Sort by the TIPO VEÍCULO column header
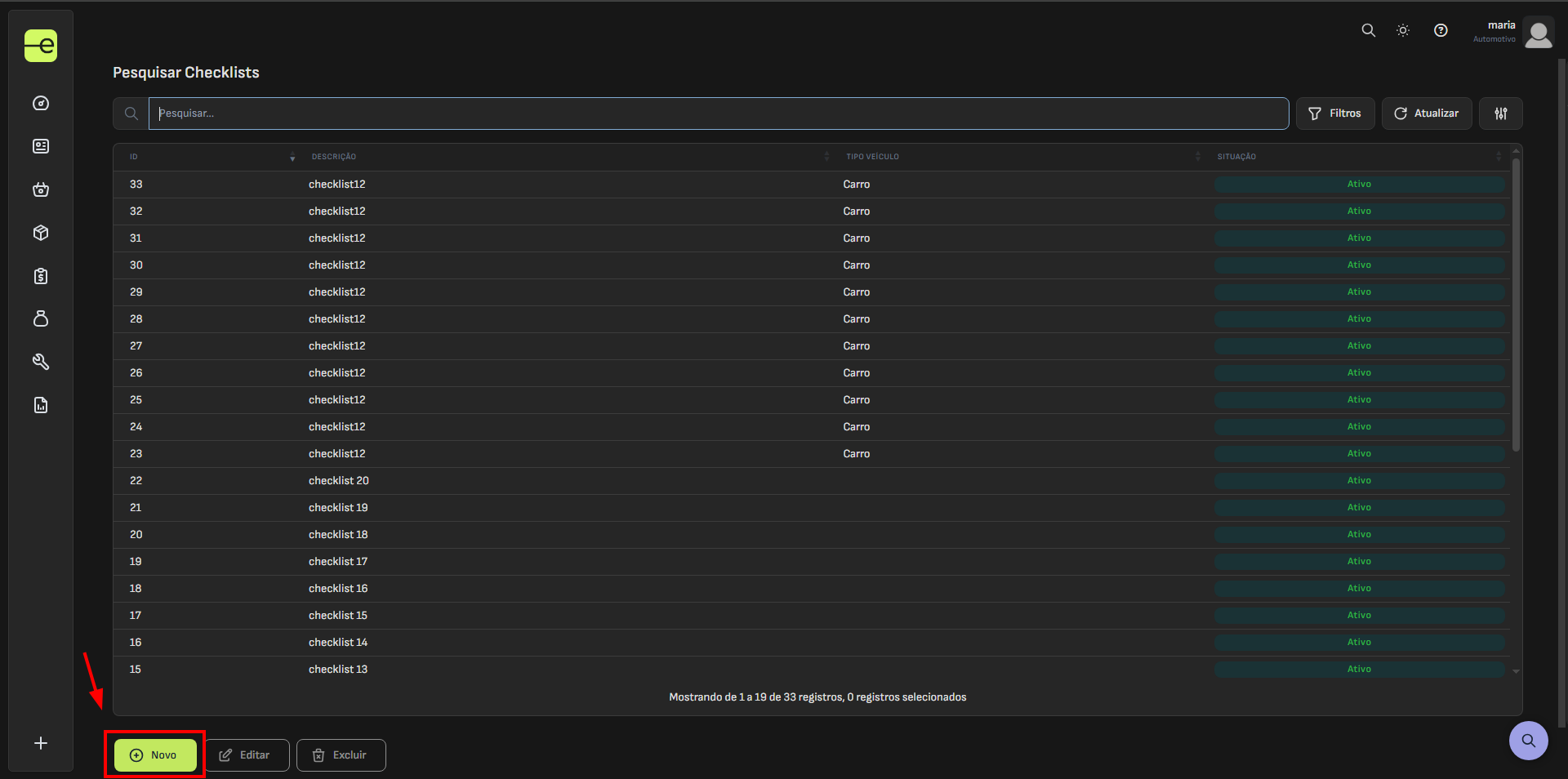 click(1023, 157)
